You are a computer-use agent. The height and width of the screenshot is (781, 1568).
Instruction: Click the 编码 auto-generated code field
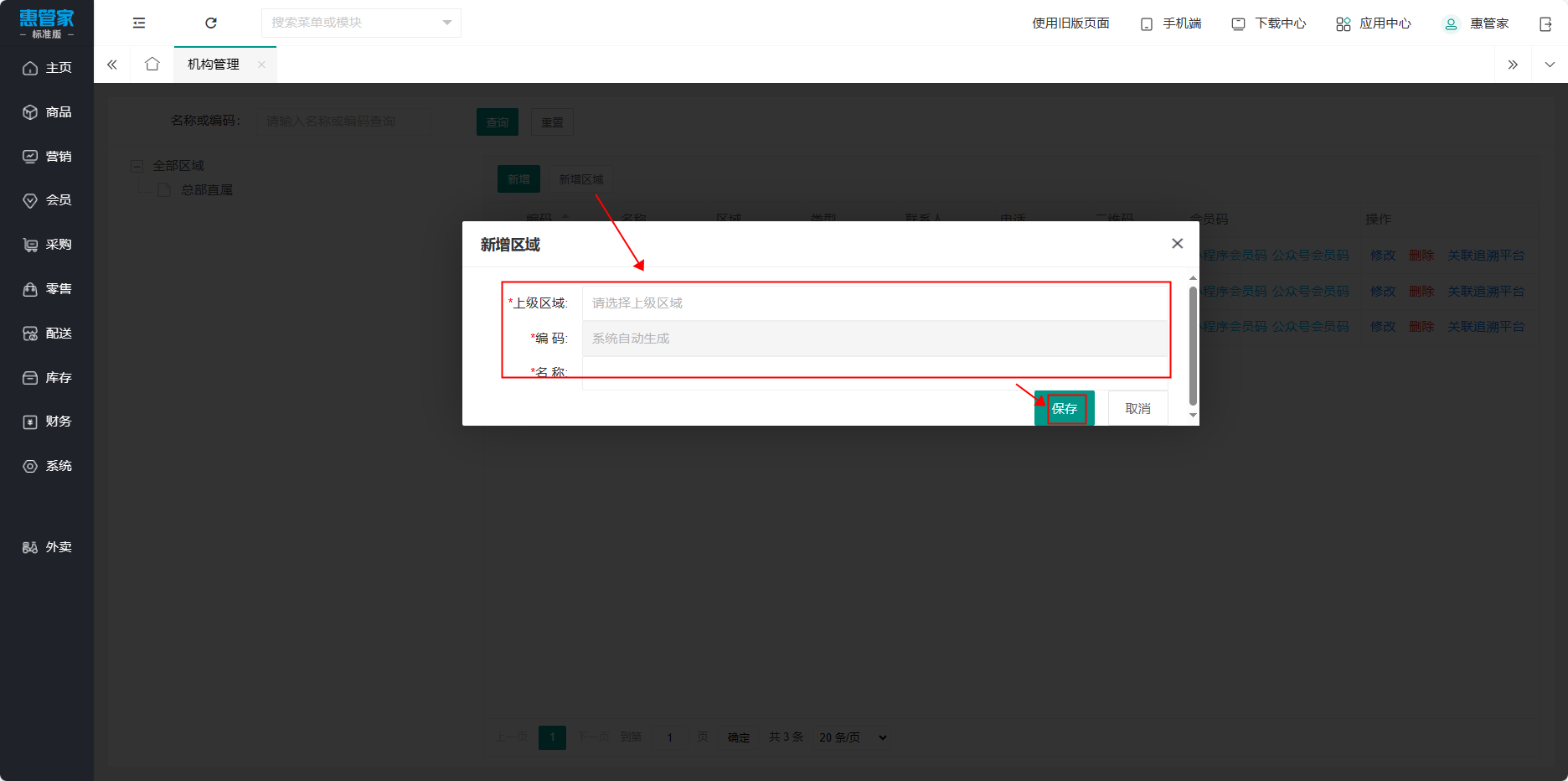pos(875,339)
